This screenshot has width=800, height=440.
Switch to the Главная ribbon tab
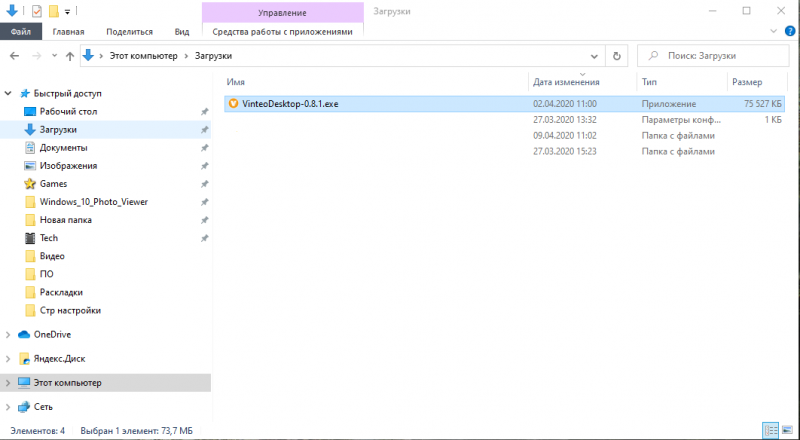coord(68,32)
